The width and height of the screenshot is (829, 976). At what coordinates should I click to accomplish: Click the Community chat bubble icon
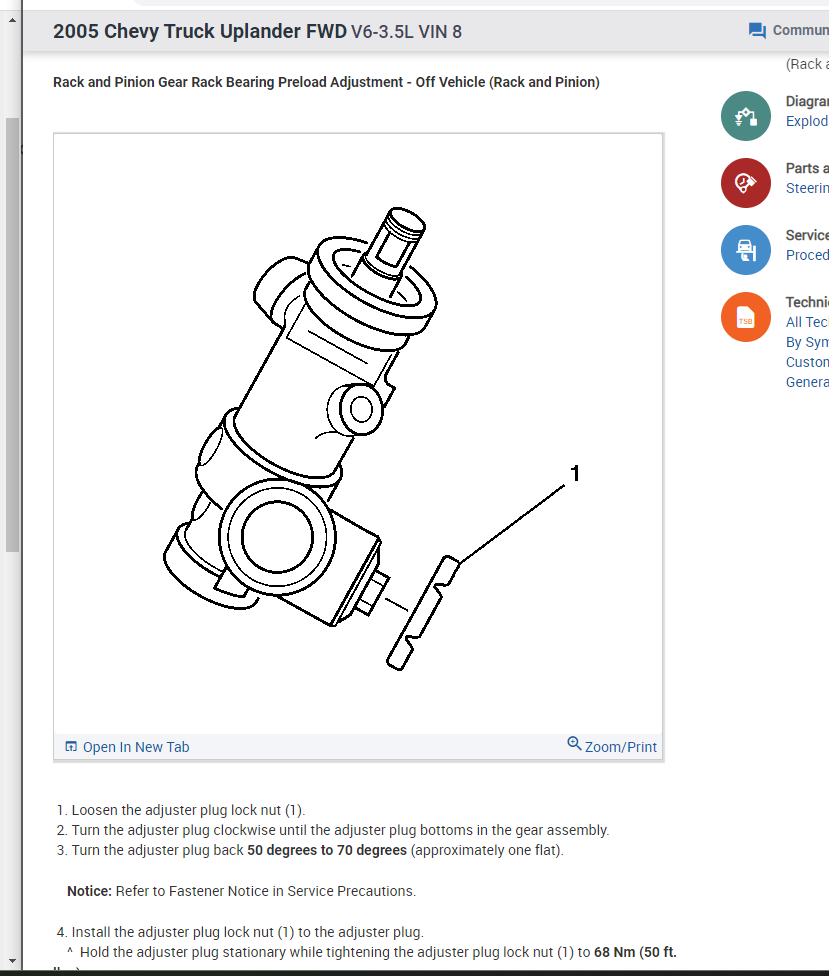(x=757, y=30)
